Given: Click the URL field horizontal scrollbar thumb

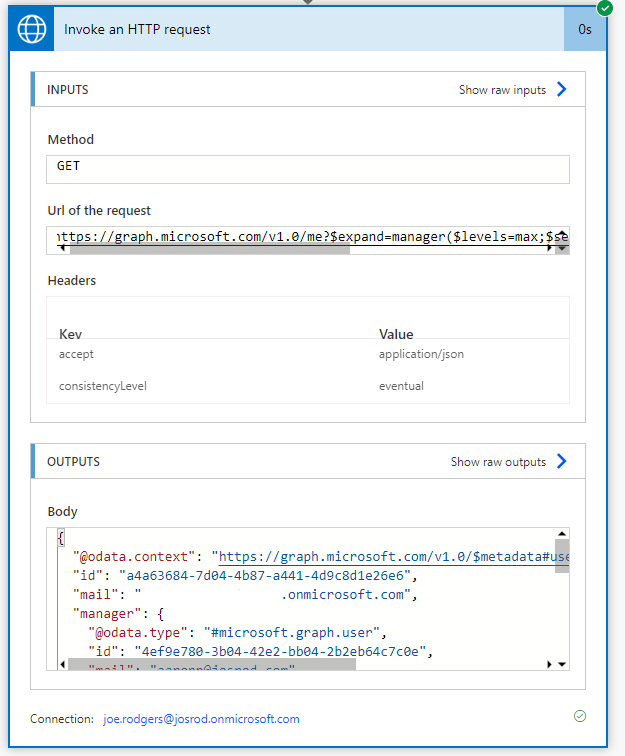Looking at the screenshot, I should pyautogui.click(x=210, y=249).
